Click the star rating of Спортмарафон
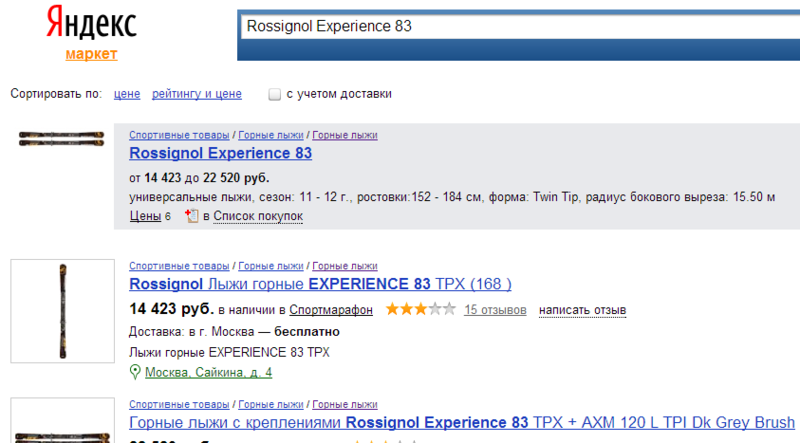The width and height of the screenshot is (800, 443). pos(420,309)
